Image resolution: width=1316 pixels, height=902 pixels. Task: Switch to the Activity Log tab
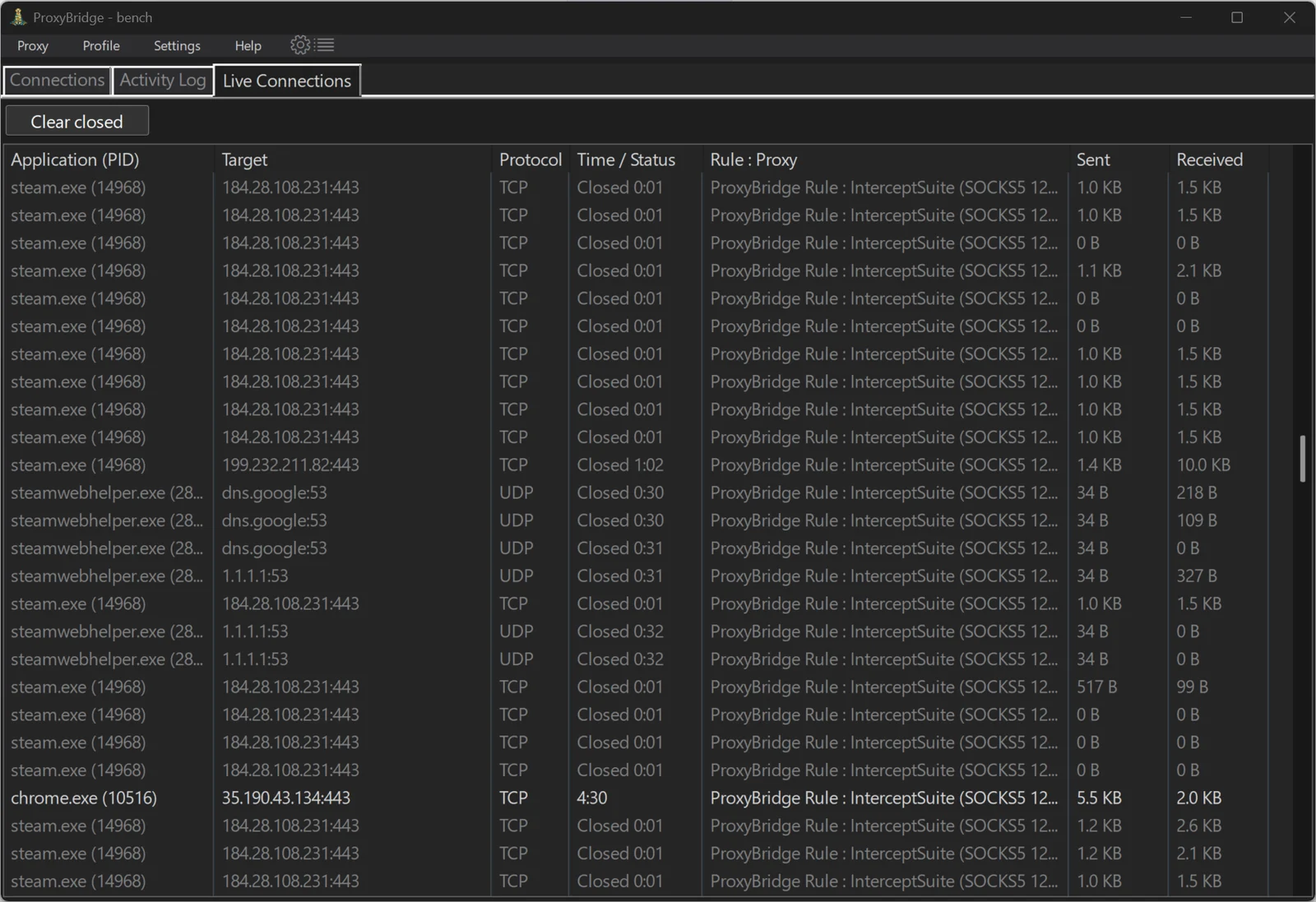tap(163, 81)
